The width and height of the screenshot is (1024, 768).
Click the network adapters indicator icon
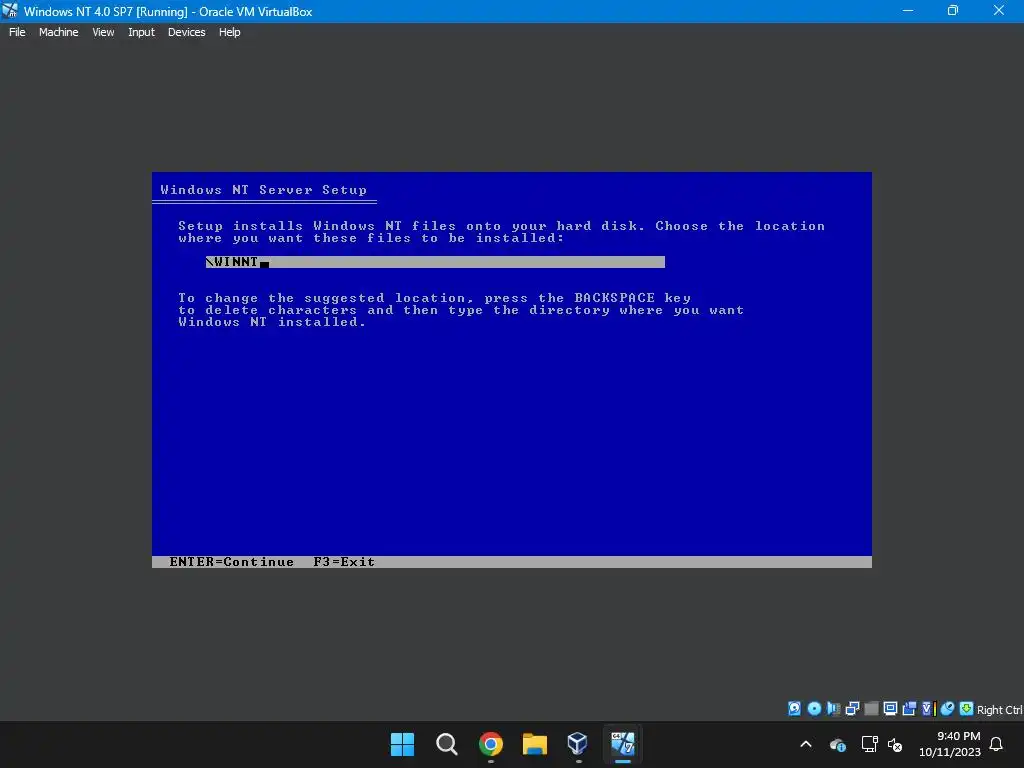[x=852, y=709]
